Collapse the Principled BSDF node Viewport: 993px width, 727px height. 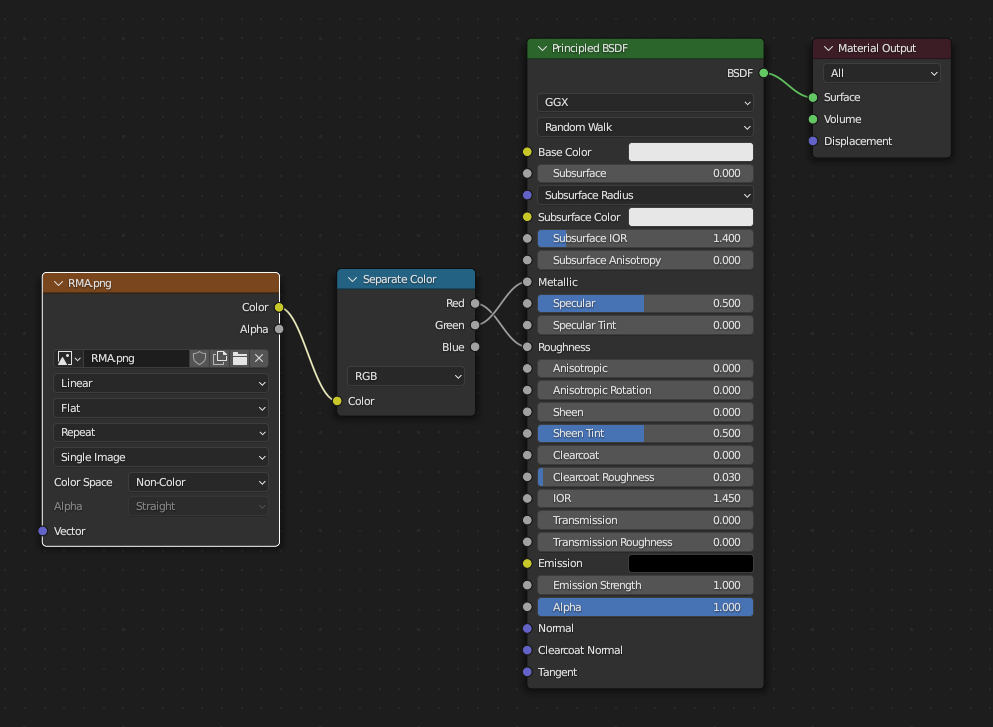(x=542, y=48)
